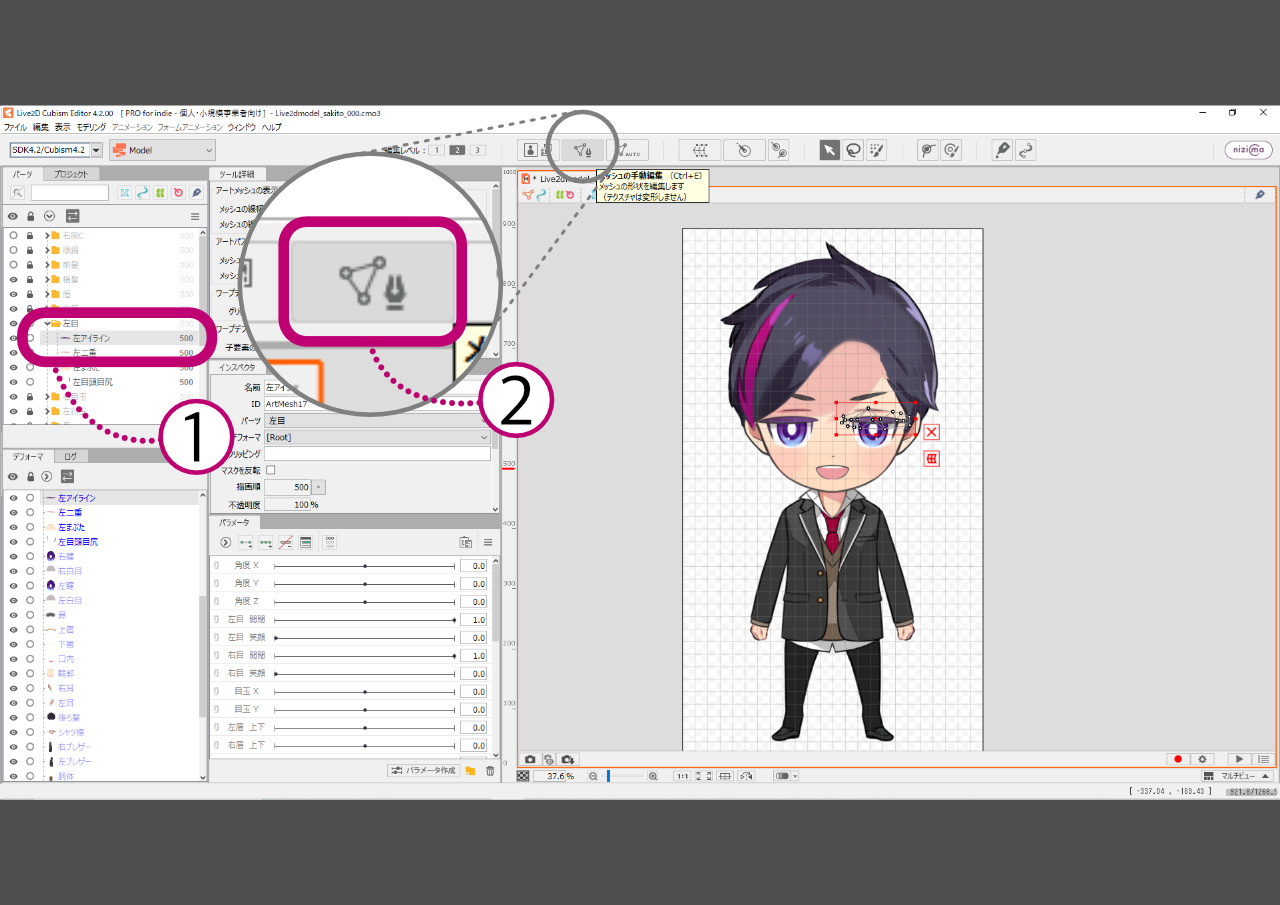Toggle the pen icon at canvas top right
Viewport: 1280px width, 905px height.
pos(1260,194)
